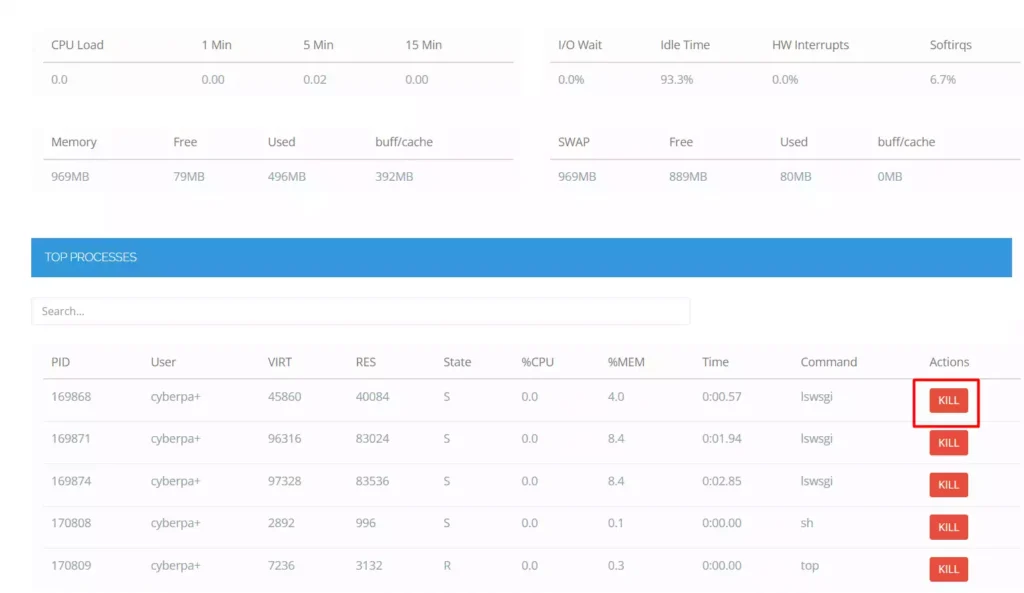Select the %CPU column header
Image resolution: width=1024 pixels, height=593 pixels.
coord(537,362)
